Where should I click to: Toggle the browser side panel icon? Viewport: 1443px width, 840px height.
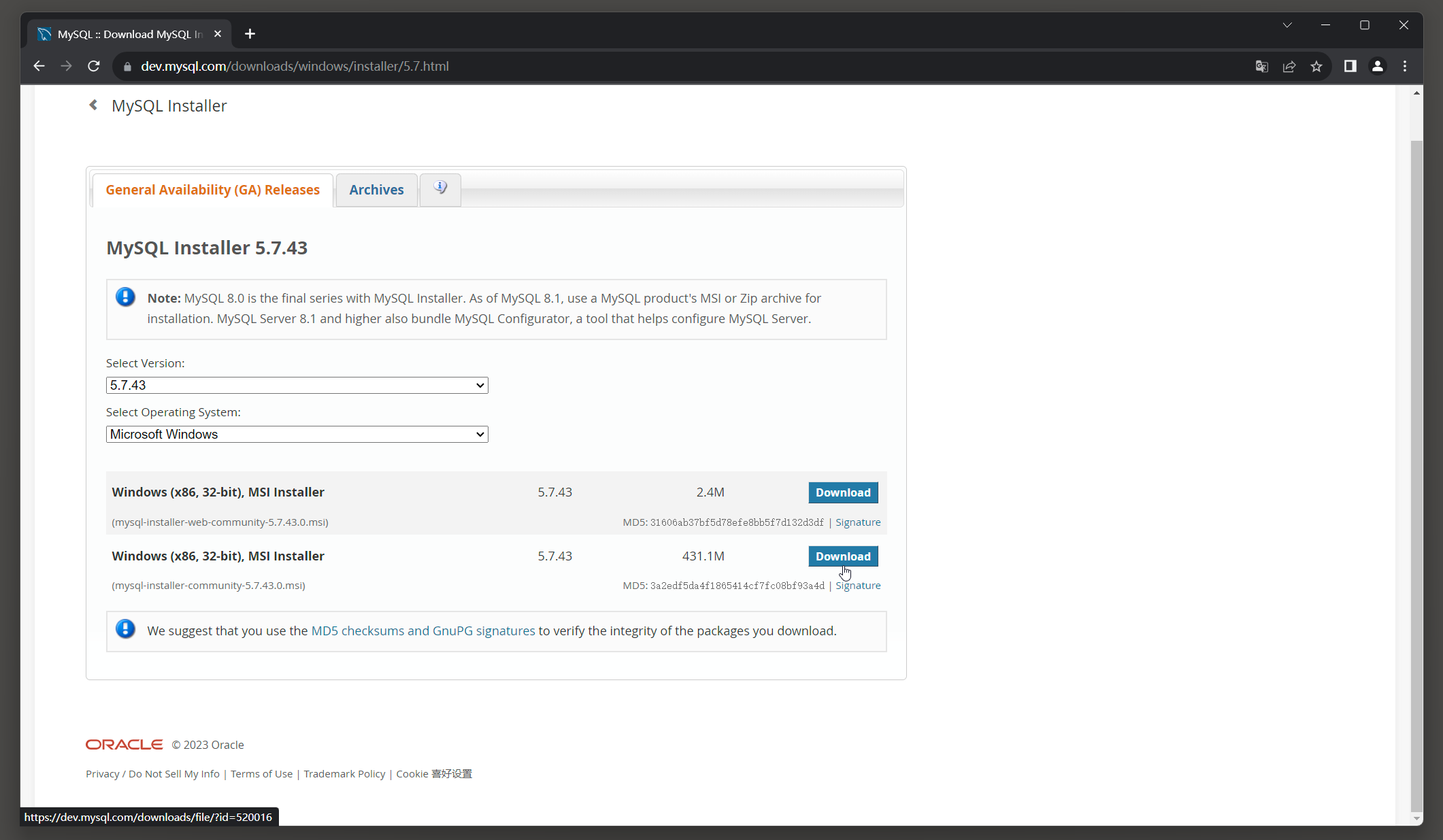(1350, 66)
